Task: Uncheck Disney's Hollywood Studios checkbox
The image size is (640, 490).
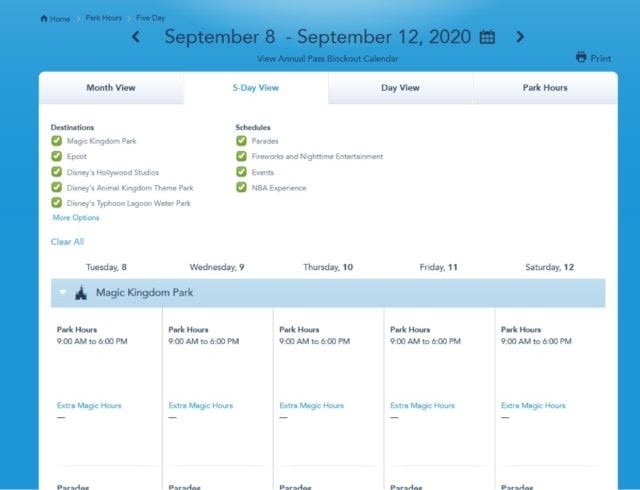Action: click(56, 172)
